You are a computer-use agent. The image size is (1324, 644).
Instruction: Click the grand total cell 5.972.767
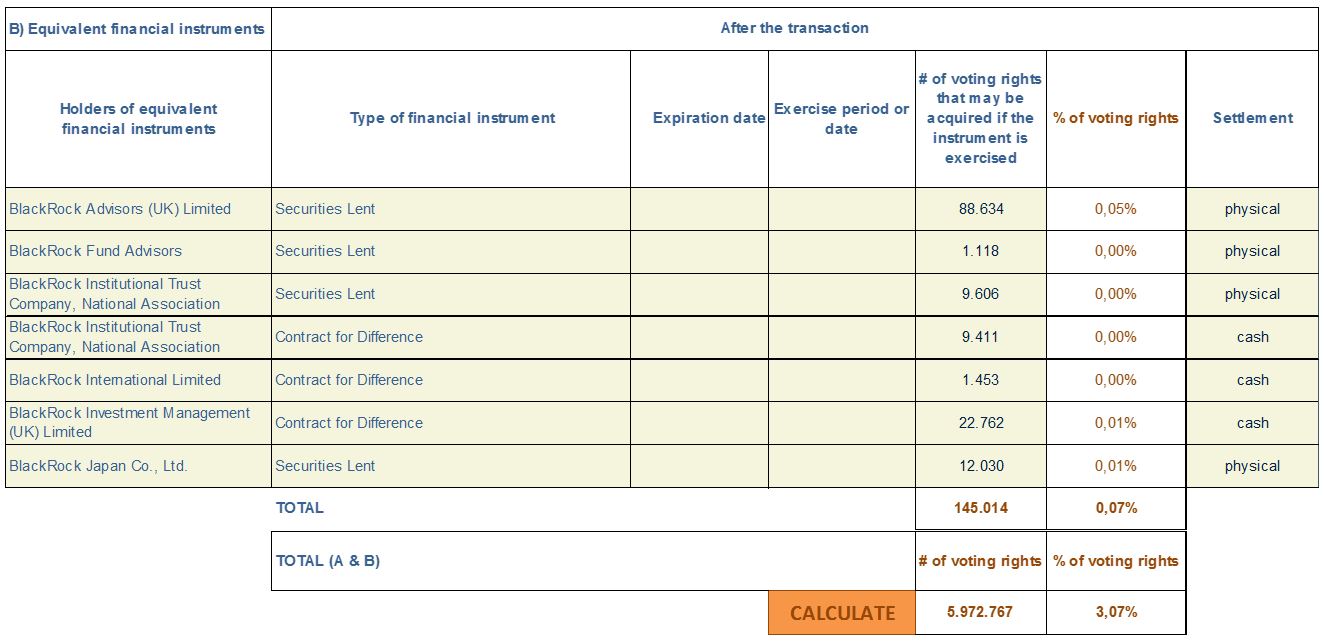tap(981, 612)
